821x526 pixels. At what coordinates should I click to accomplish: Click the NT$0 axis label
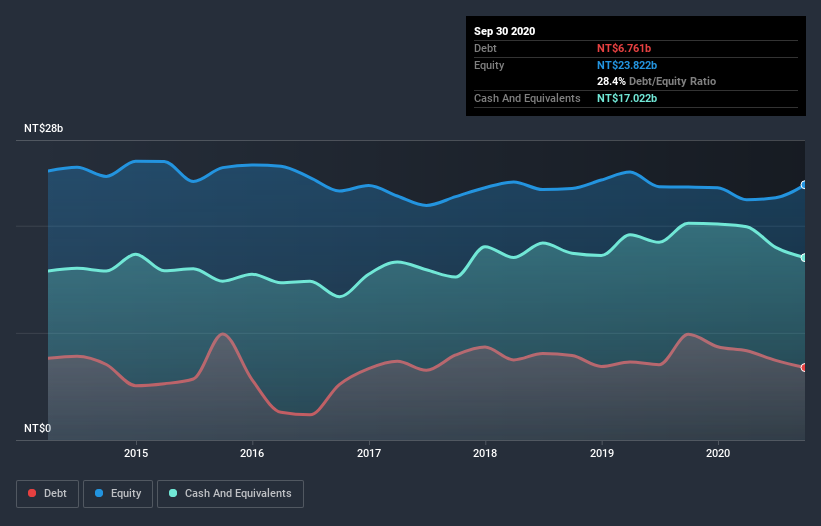pos(38,428)
